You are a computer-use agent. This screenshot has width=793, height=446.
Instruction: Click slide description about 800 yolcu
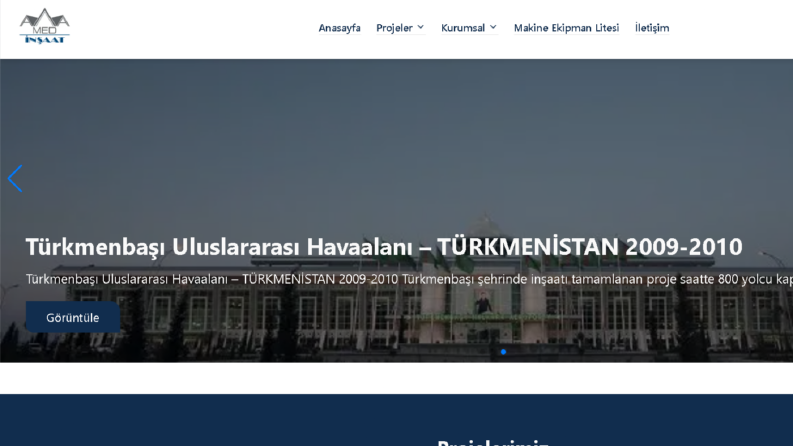[x=409, y=279]
